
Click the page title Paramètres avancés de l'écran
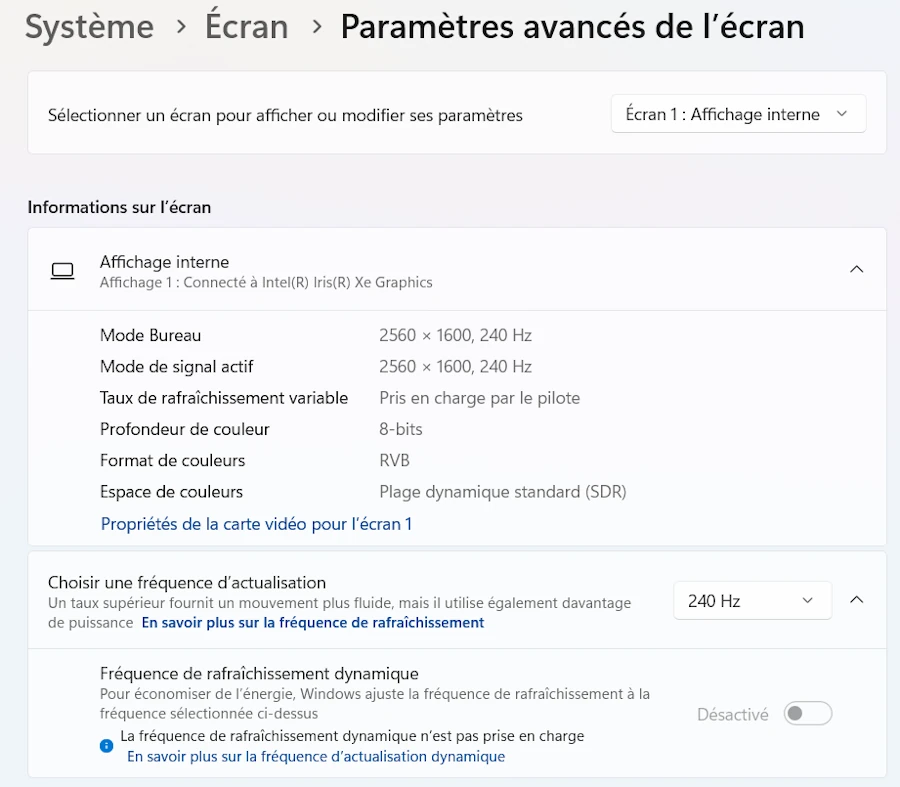pos(572,27)
